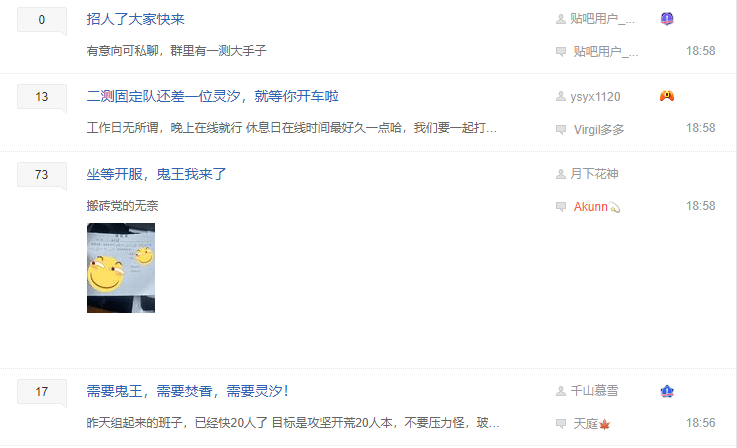The height and width of the screenshot is (448, 737).
Task: Click the author person icon beside ysyx1120
Action: (560, 96)
